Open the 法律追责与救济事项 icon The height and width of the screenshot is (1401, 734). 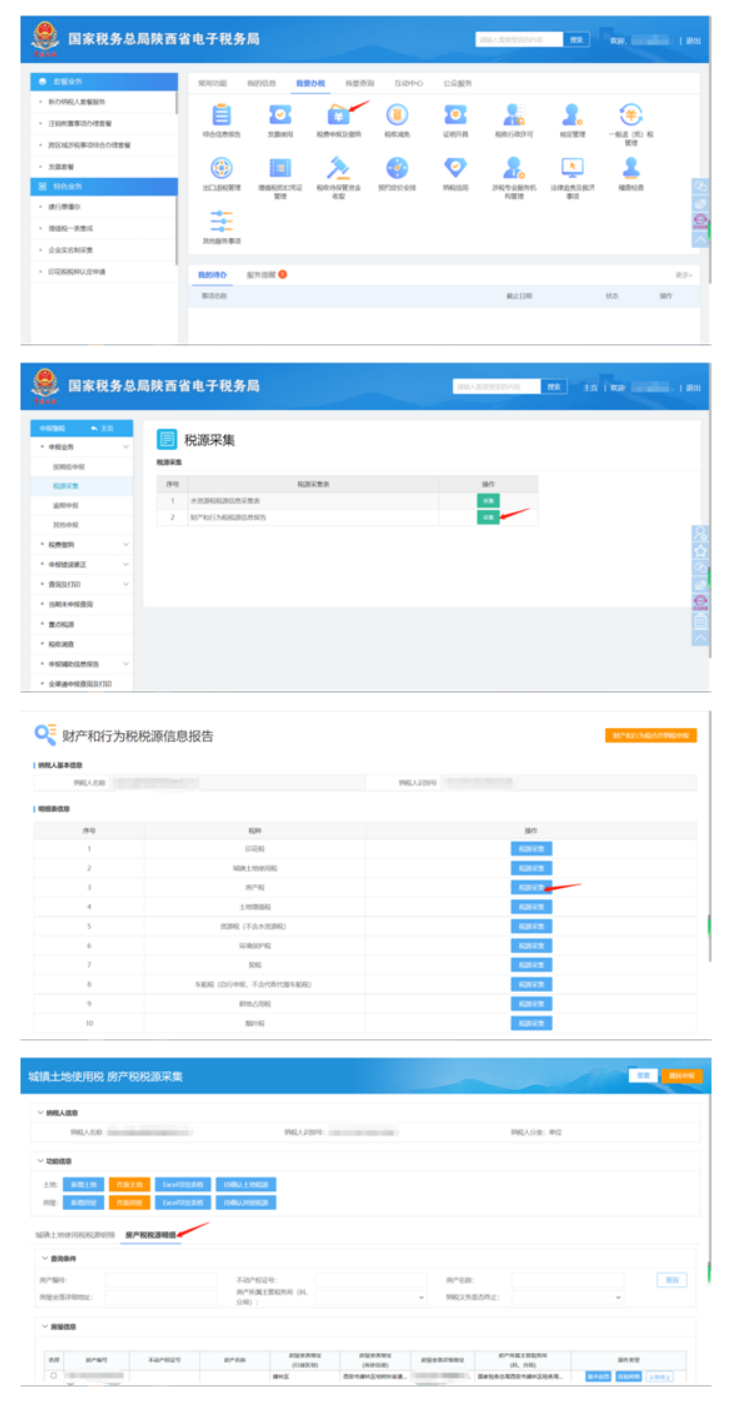tap(572, 169)
